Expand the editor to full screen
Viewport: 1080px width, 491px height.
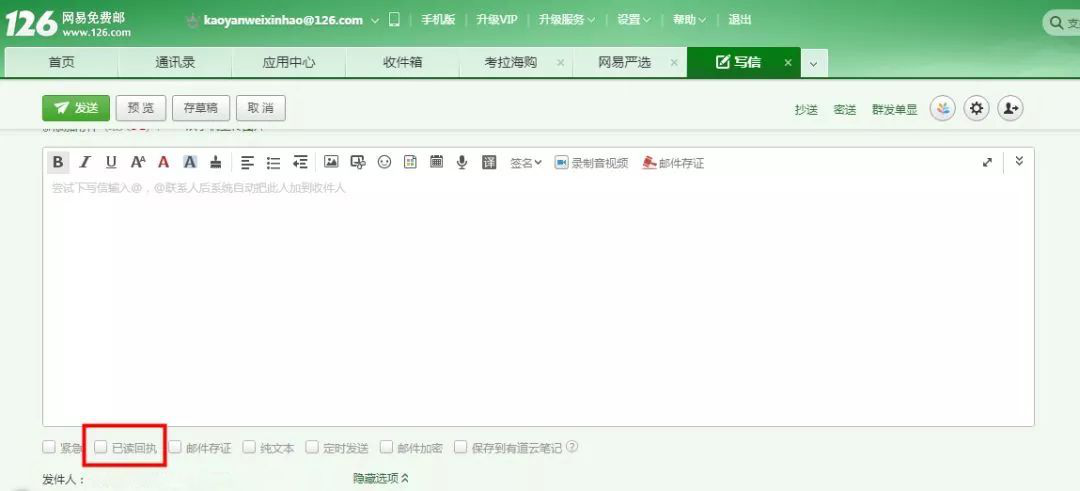[987, 162]
